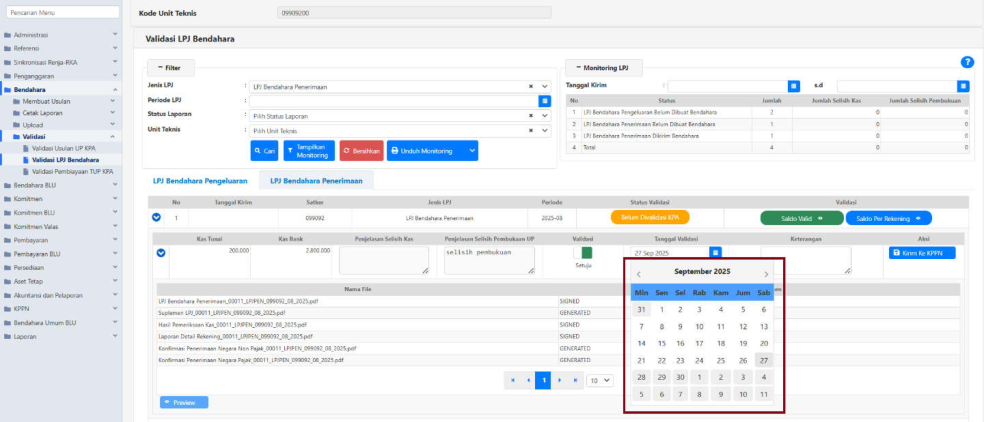Open the Periode LPJ calendar picker icon
Screen dimensions: 984x422
(x=545, y=101)
